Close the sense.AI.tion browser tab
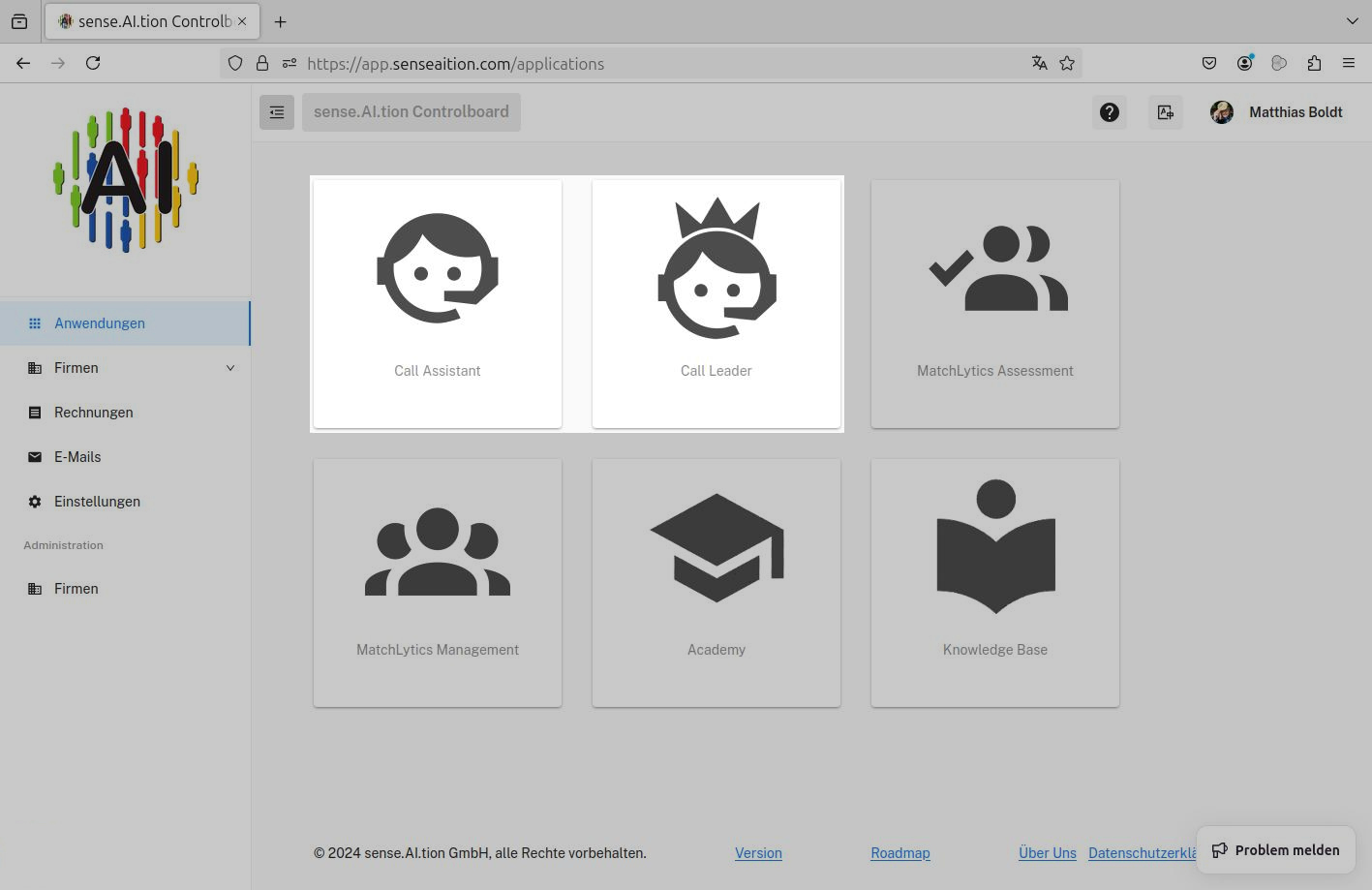The height and width of the screenshot is (890, 1372). click(242, 21)
